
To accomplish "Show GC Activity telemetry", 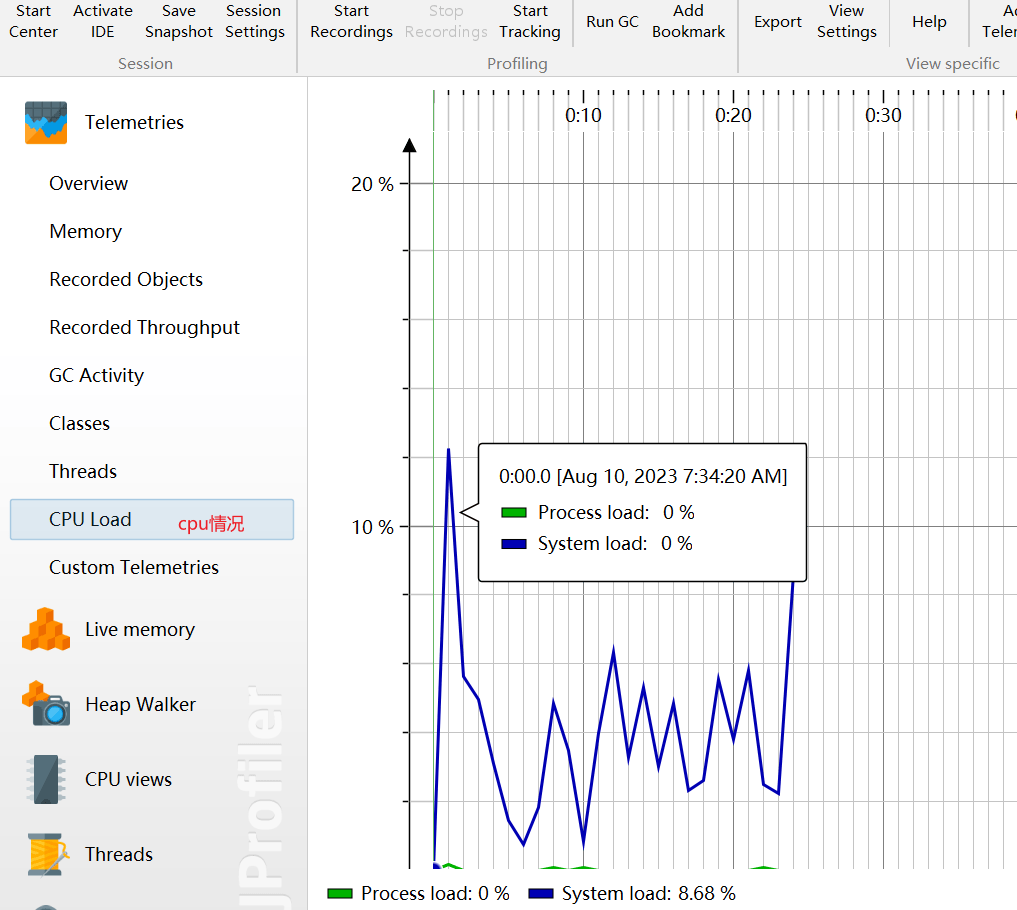I will (97, 376).
